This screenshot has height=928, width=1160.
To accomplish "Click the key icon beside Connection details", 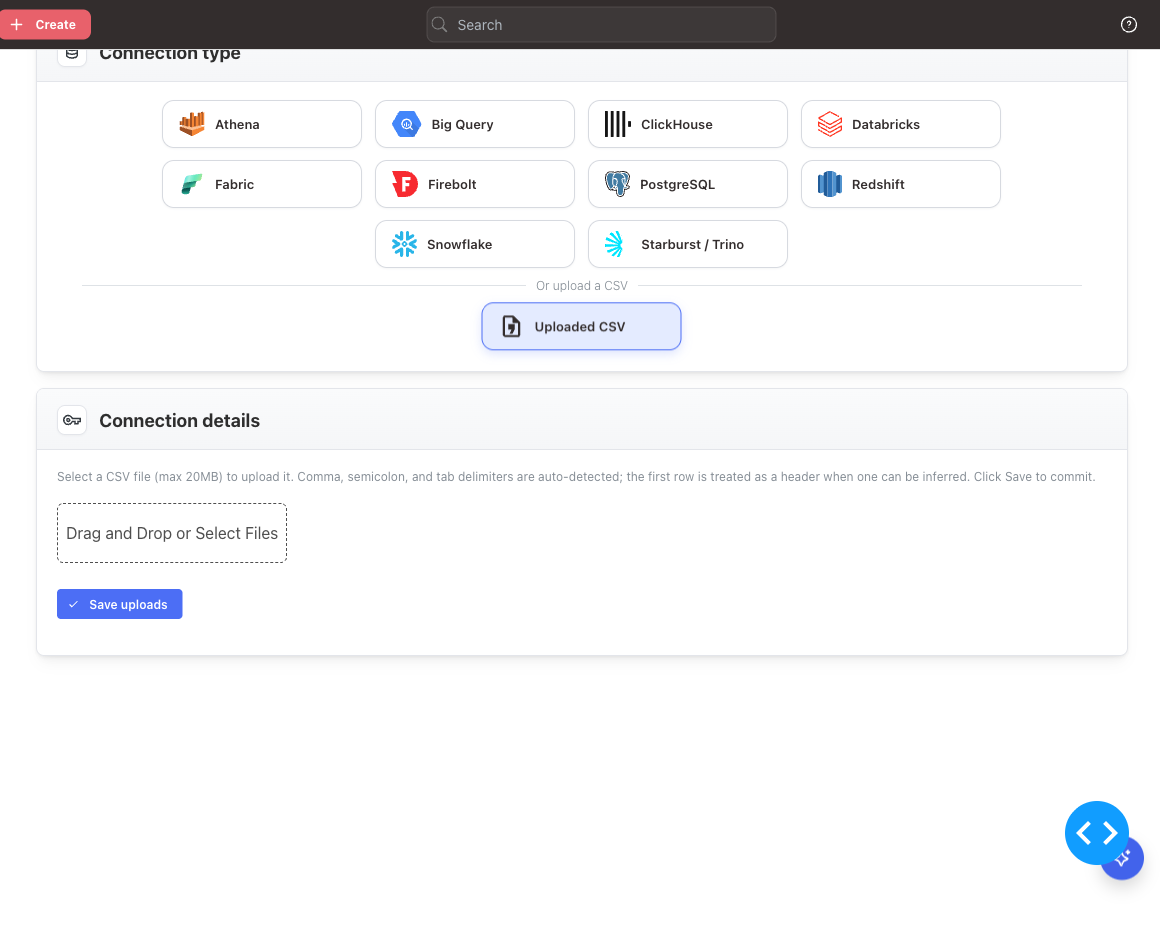I will click(72, 420).
